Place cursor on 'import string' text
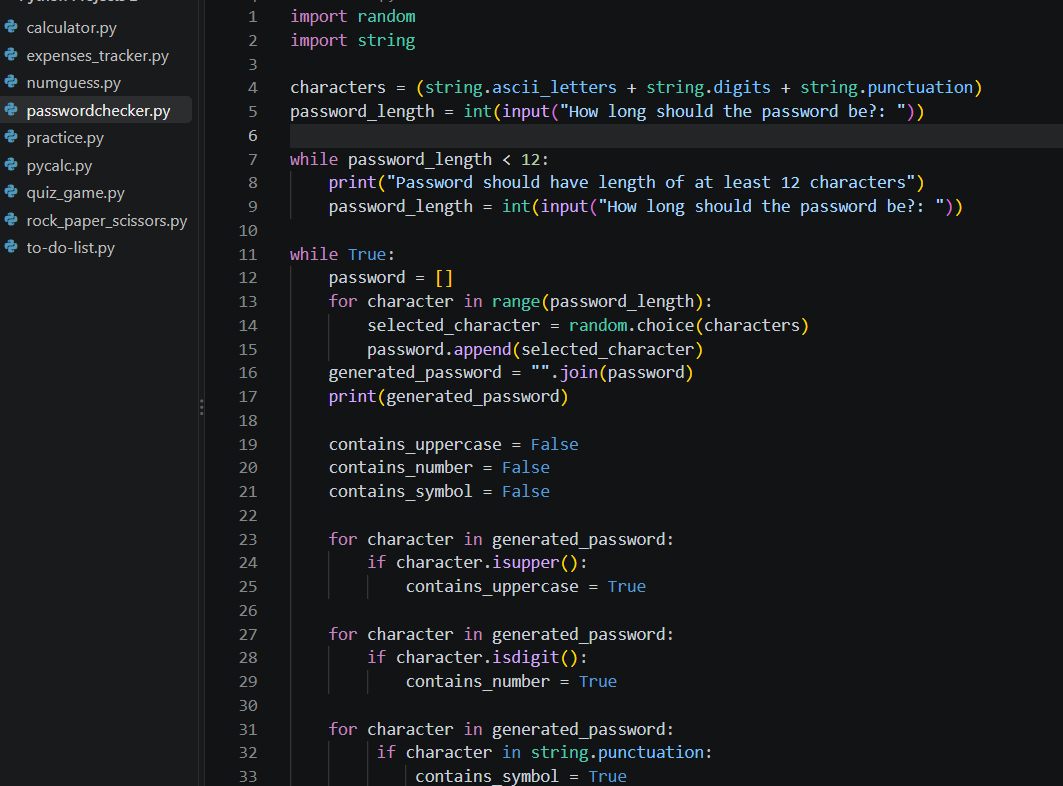This screenshot has height=786, width=1063. tap(353, 41)
